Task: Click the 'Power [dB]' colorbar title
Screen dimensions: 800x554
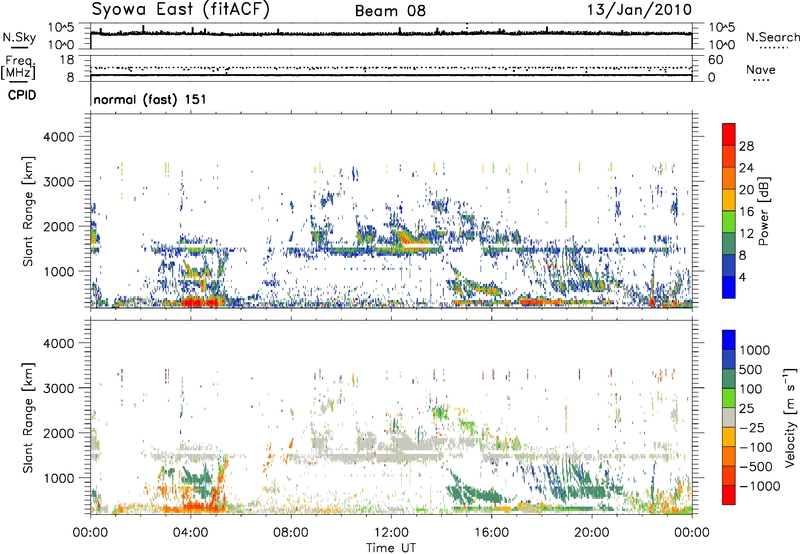Action: 764,211
